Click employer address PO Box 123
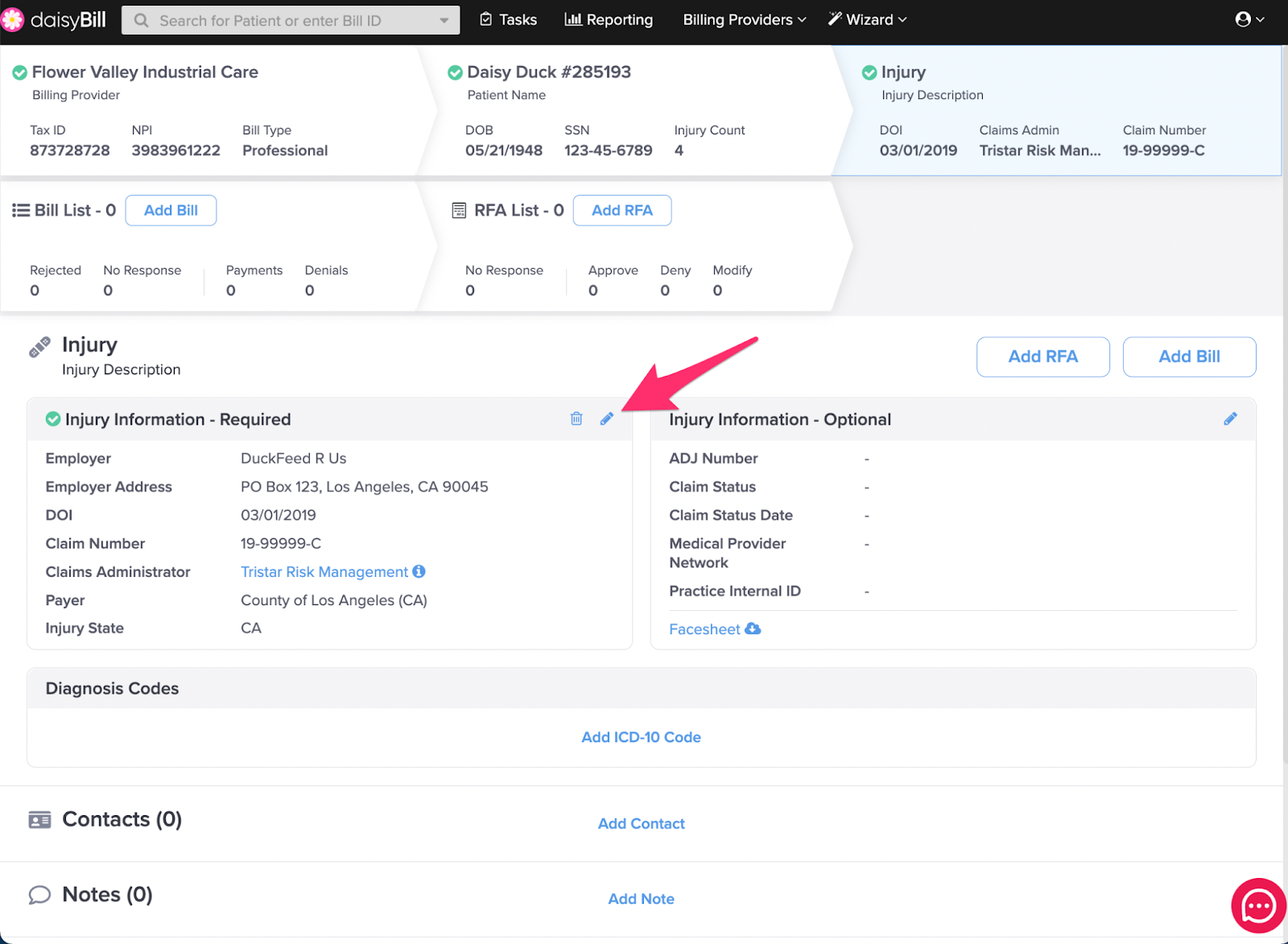 pos(365,487)
